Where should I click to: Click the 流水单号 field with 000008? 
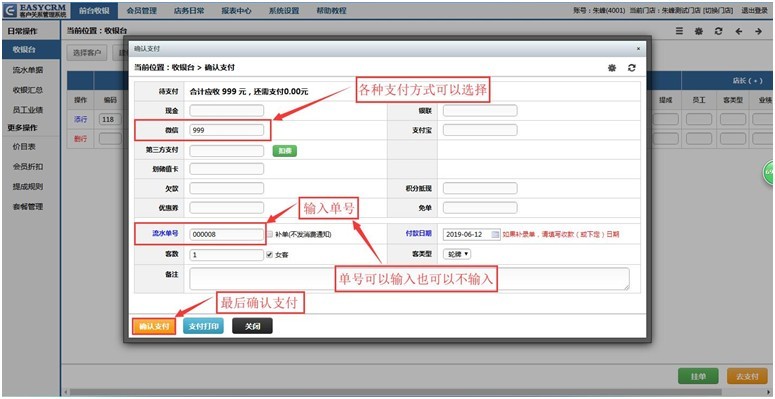227,235
